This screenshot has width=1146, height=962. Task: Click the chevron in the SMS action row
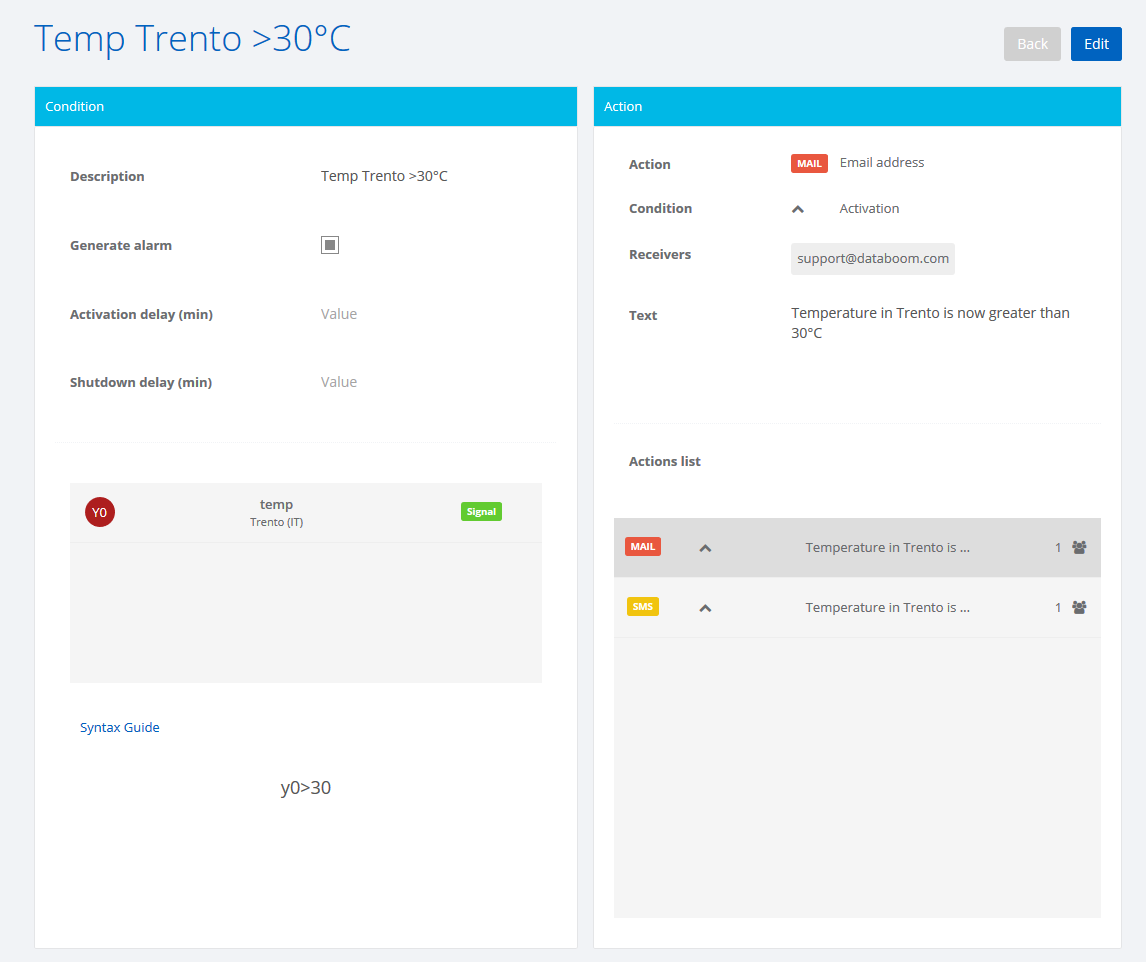tap(705, 608)
